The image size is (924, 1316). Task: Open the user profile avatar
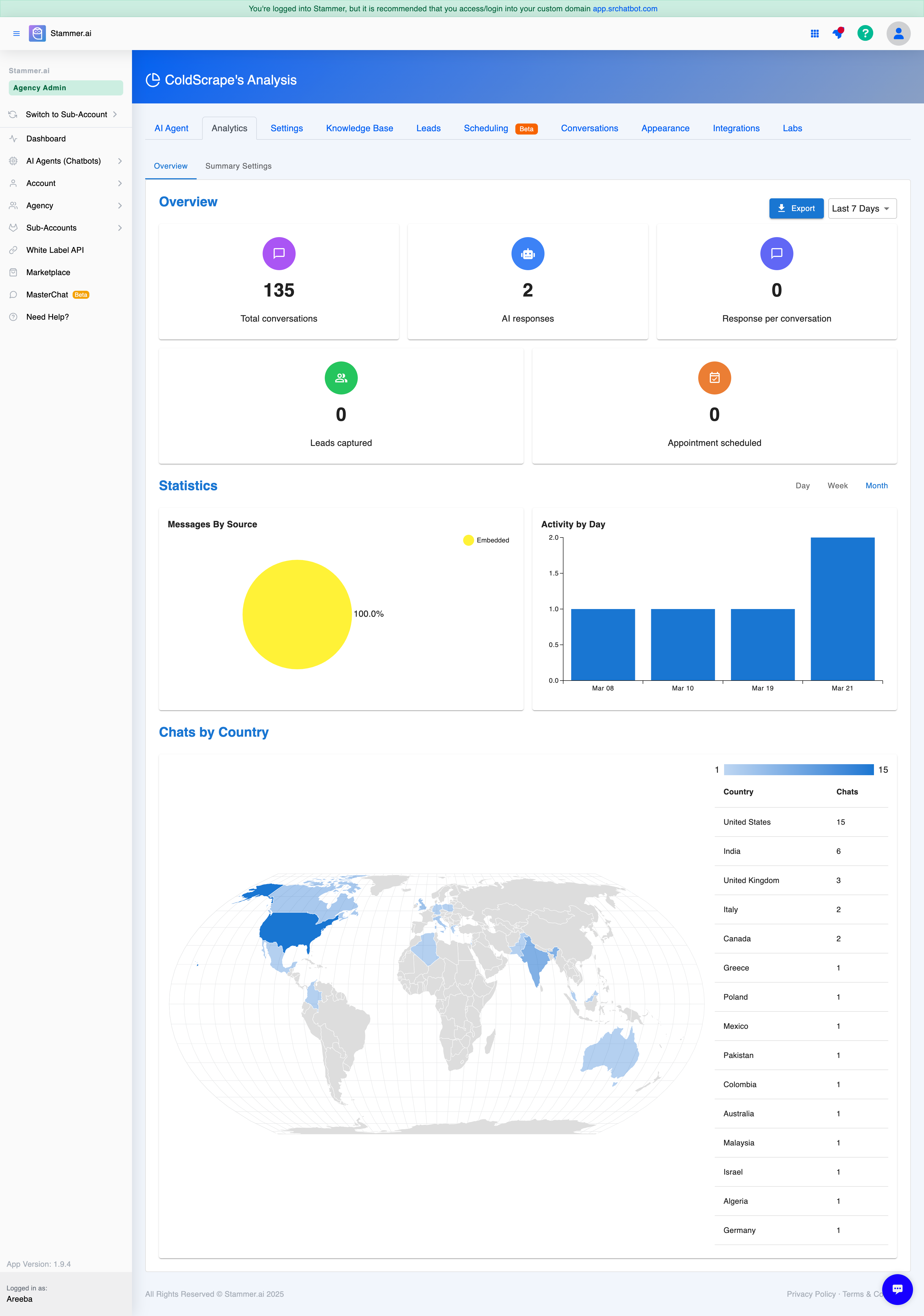click(x=898, y=33)
